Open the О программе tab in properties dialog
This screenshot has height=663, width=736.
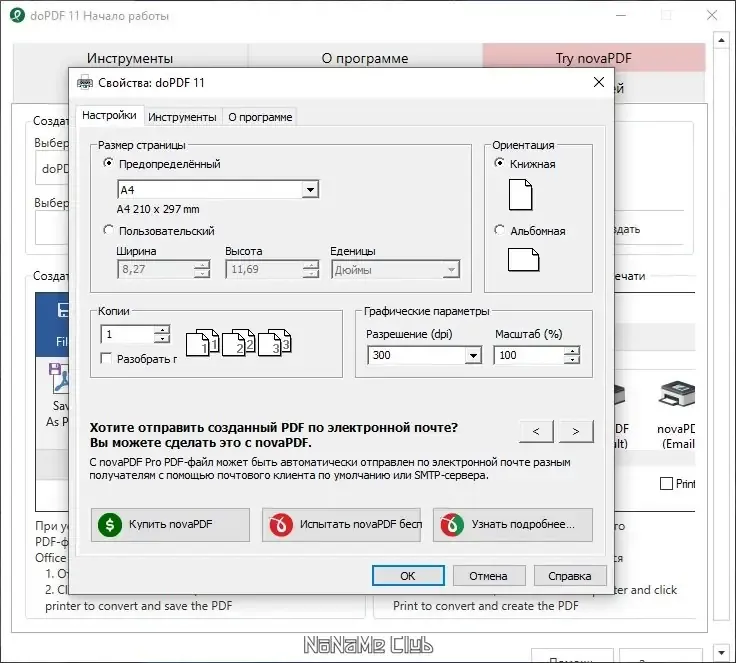click(260, 117)
